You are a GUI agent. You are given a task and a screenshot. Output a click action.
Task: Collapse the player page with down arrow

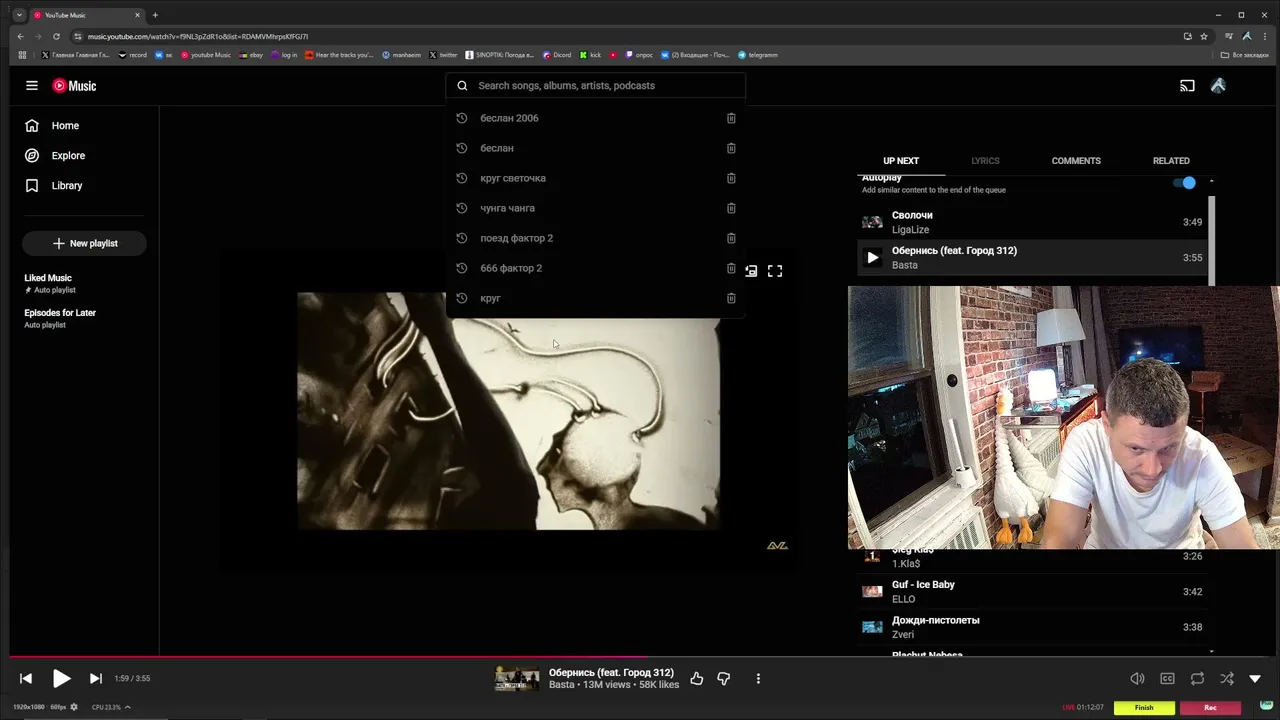coord(1255,678)
